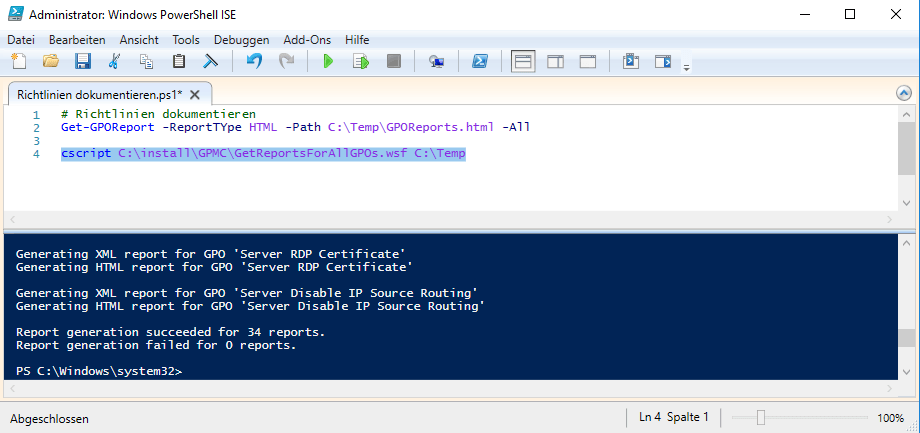
Task: Clear the console pane
Action: [210, 62]
